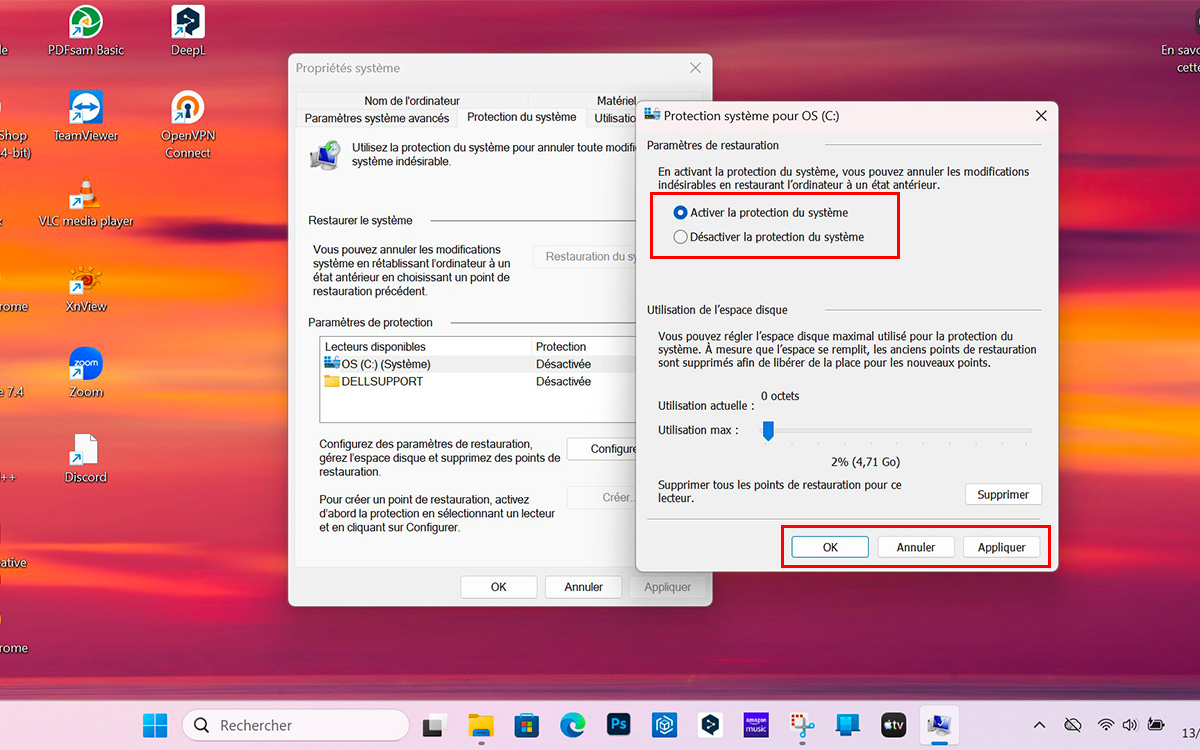Open the 'Nom de l'ordinateur' tab
The width and height of the screenshot is (1200, 750).
(413, 100)
